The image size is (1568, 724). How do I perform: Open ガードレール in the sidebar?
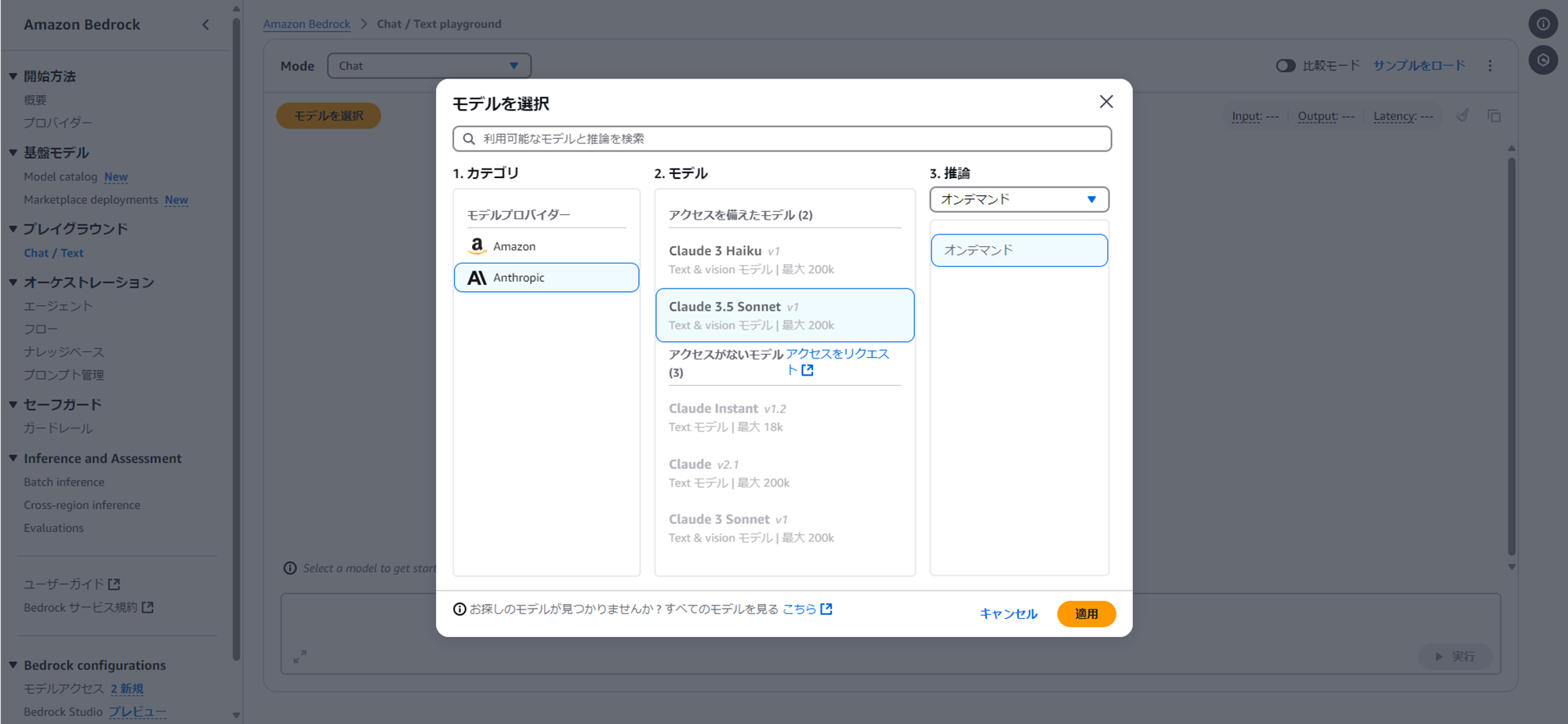(58, 428)
